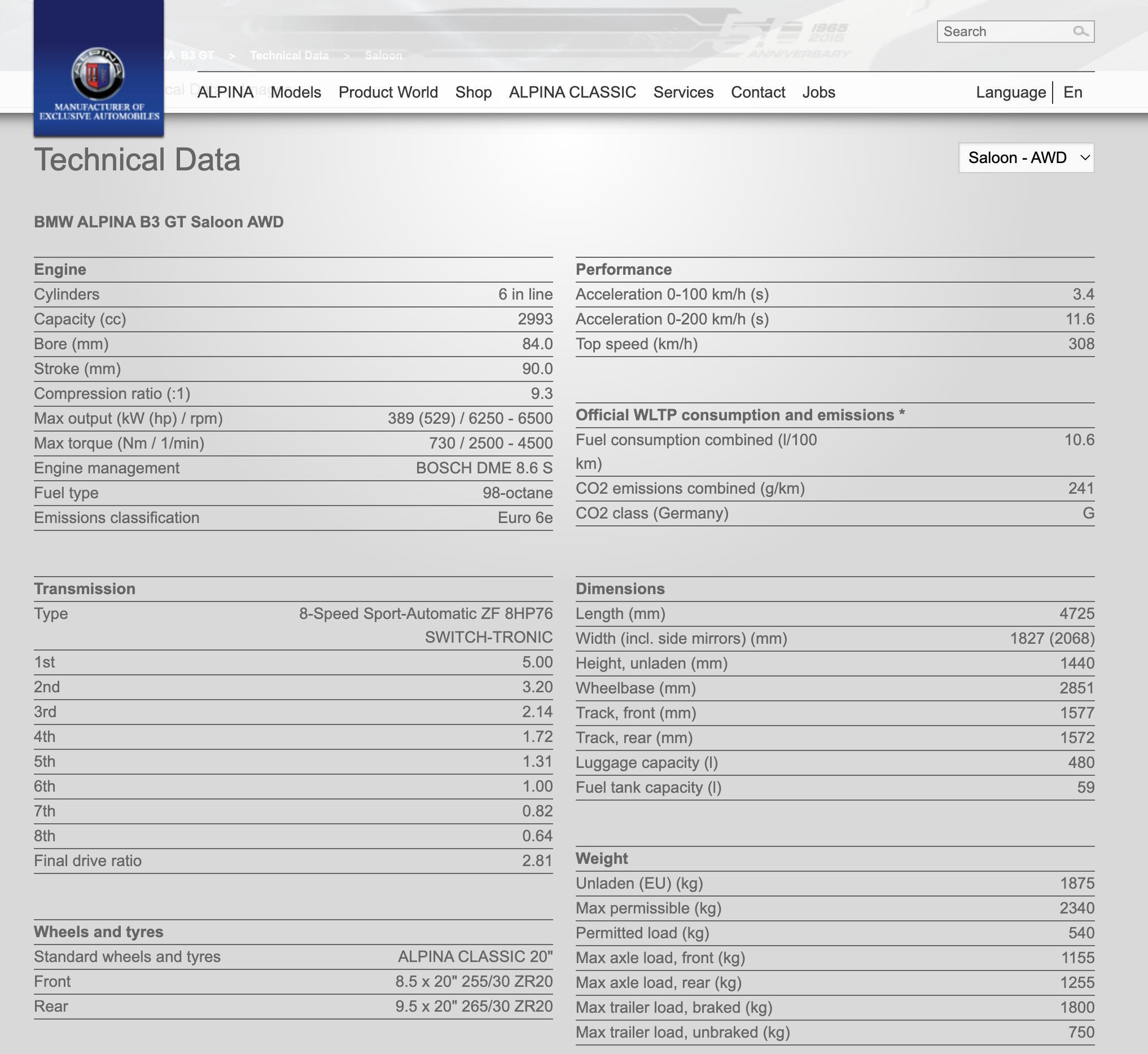Open the Language selector
The image size is (1148, 1054).
[1010, 93]
